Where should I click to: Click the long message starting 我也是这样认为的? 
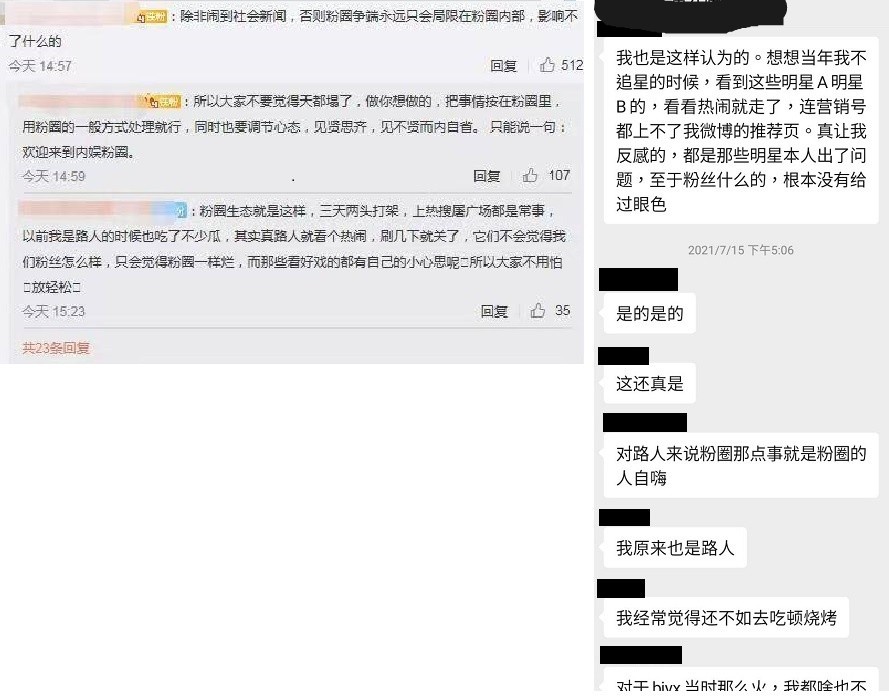741,130
